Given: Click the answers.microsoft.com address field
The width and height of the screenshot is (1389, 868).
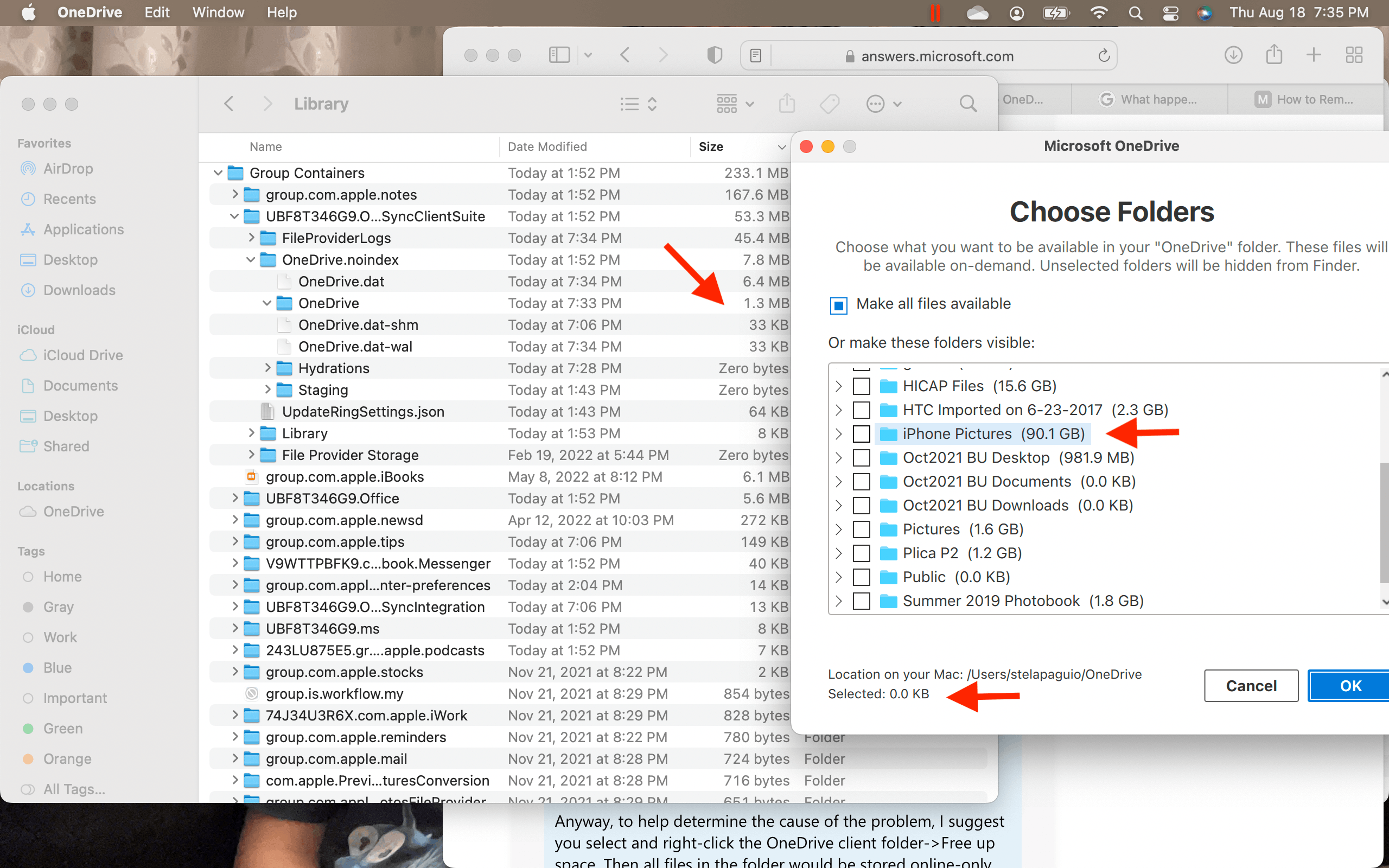Looking at the screenshot, I should (936, 56).
